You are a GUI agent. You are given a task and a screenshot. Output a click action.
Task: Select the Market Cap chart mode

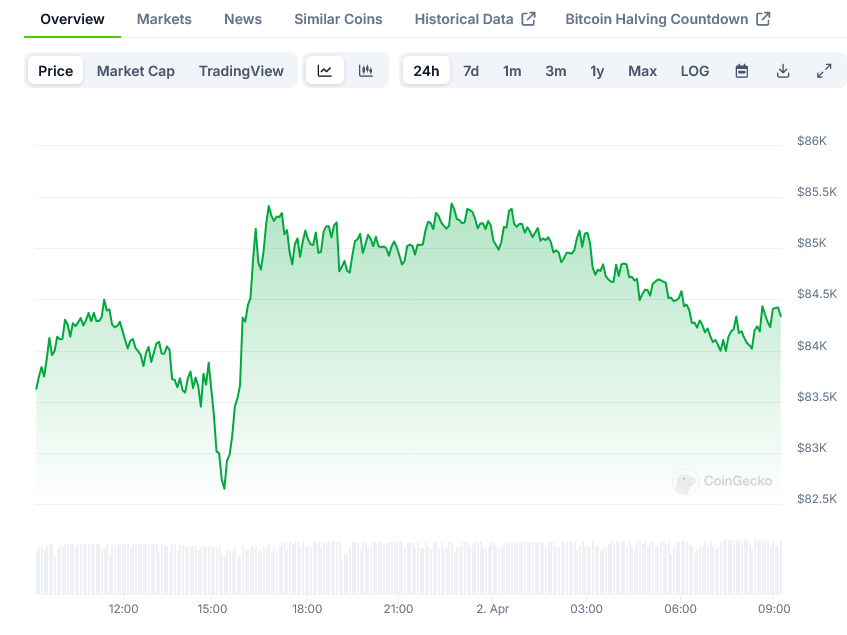[136, 71]
